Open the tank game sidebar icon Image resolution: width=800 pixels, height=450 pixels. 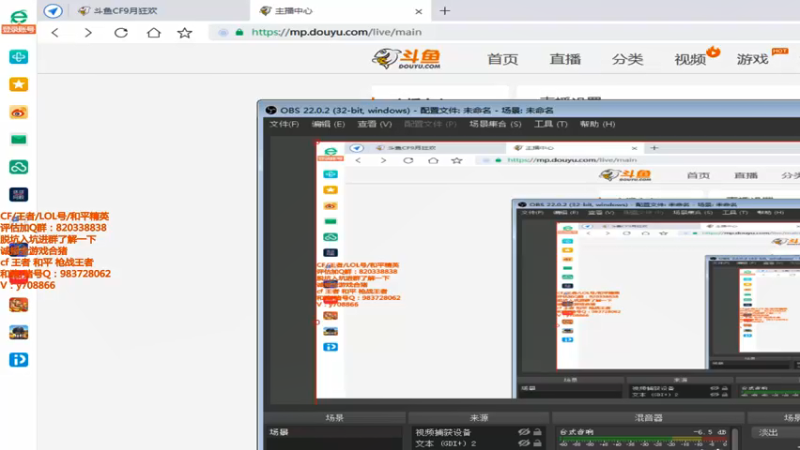pos(18,333)
